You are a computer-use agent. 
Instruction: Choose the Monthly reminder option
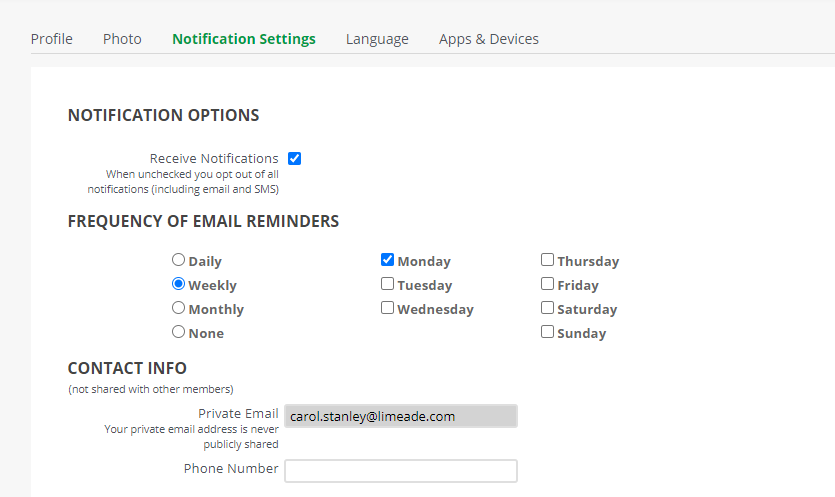click(178, 308)
